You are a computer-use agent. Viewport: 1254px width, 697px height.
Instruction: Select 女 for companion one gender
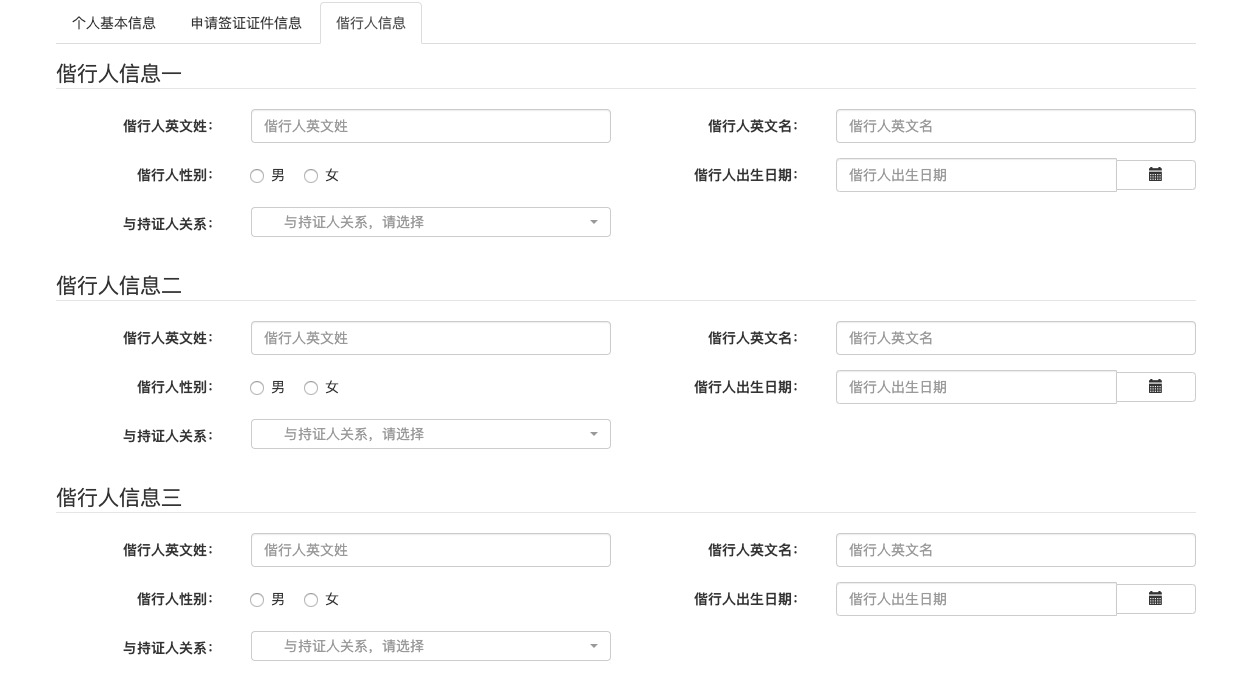click(x=311, y=176)
